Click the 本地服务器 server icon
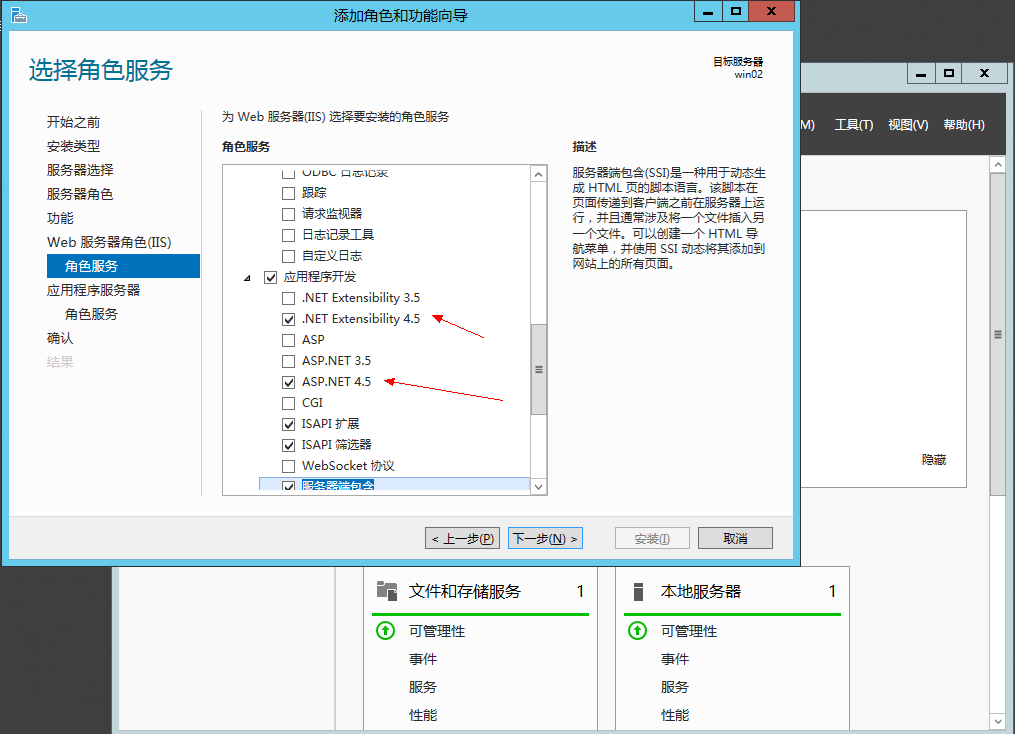 point(637,591)
